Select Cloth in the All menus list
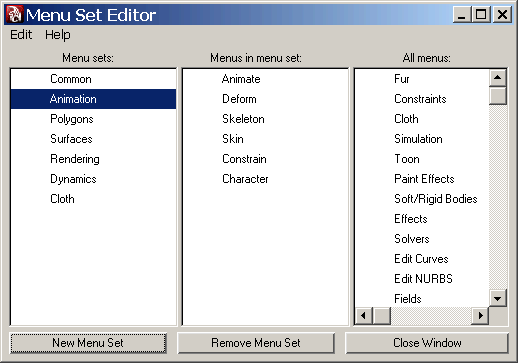This screenshot has height=363, width=518. coord(422,119)
